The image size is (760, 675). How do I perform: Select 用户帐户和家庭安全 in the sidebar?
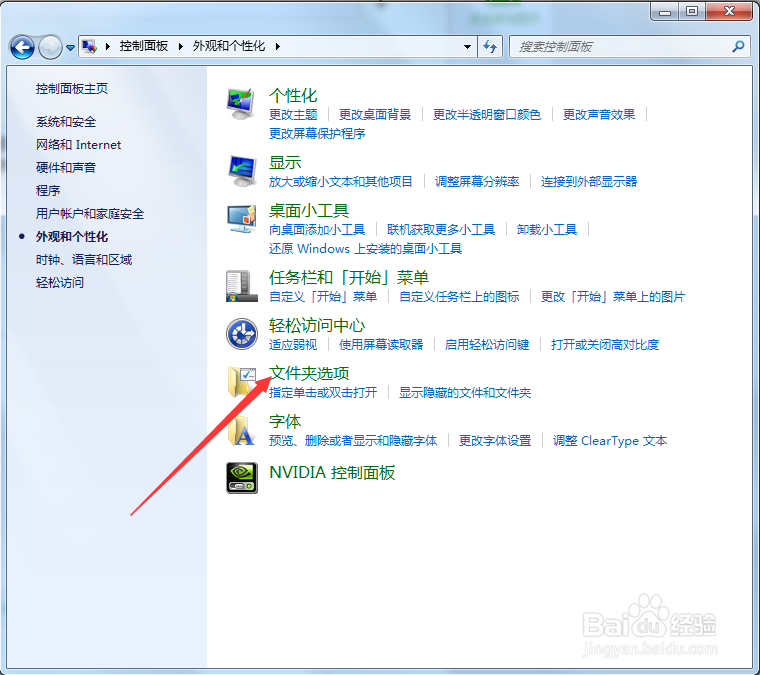point(90,214)
